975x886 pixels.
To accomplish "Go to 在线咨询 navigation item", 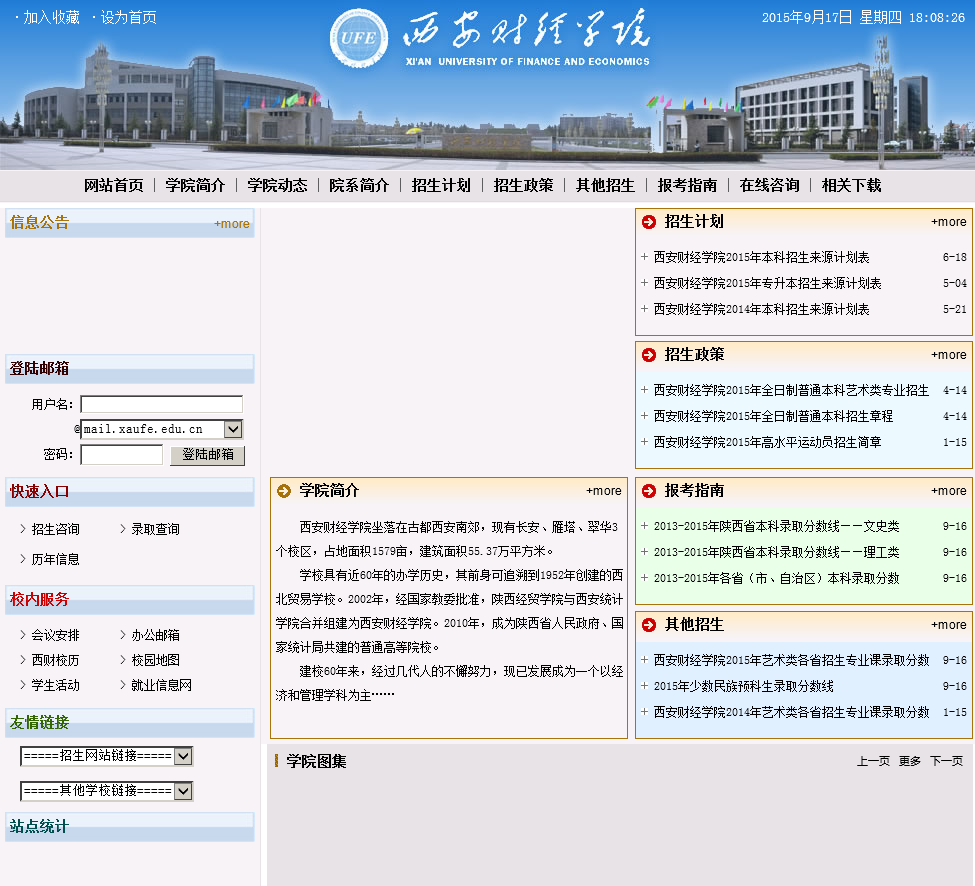I will pyautogui.click(x=770, y=185).
